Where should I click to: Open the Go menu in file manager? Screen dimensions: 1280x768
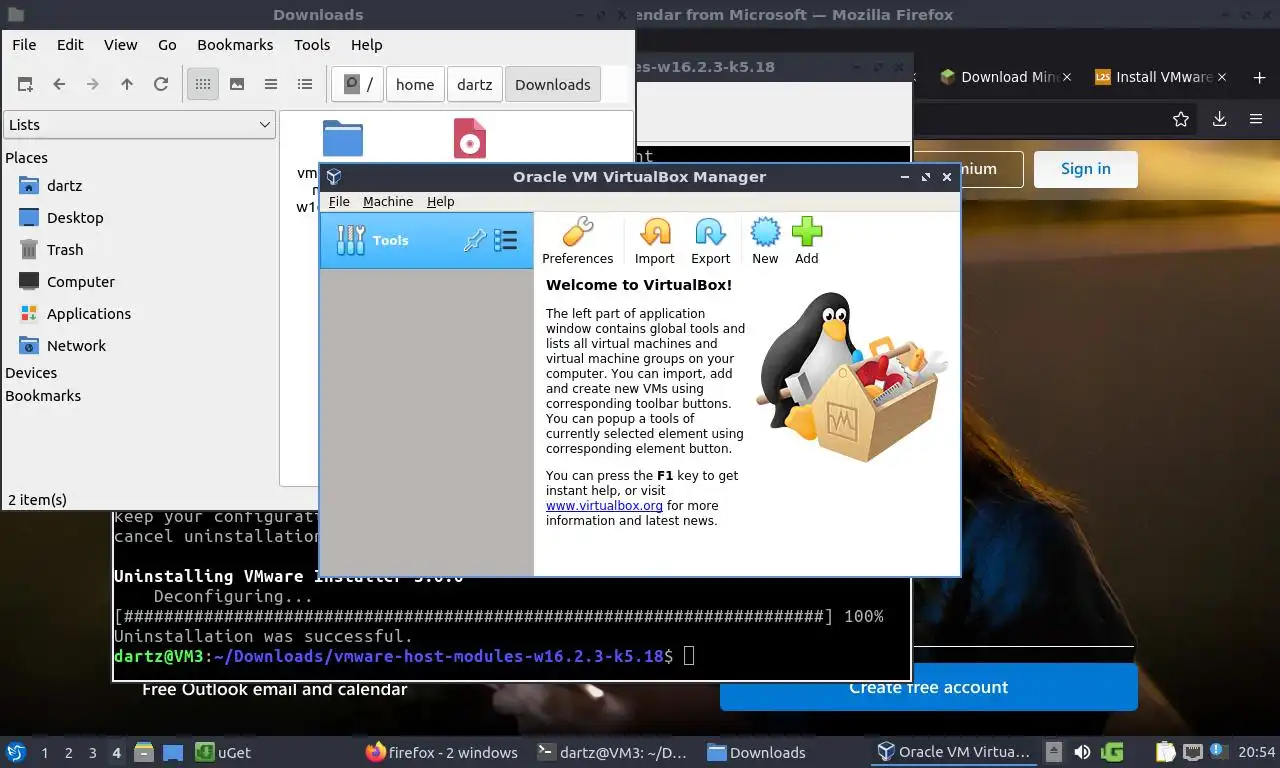pos(167,45)
